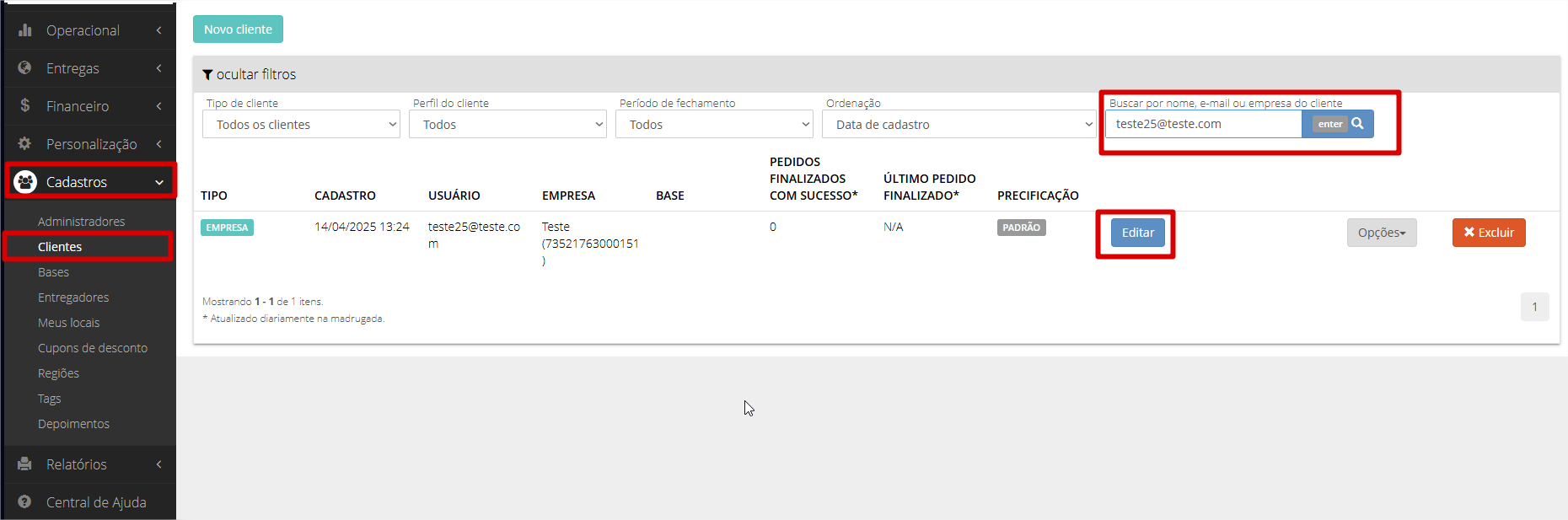The height and width of the screenshot is (520, 1568).
Task: Click the BASE column header
Action: pyautogui.click(x=669, y=196)
